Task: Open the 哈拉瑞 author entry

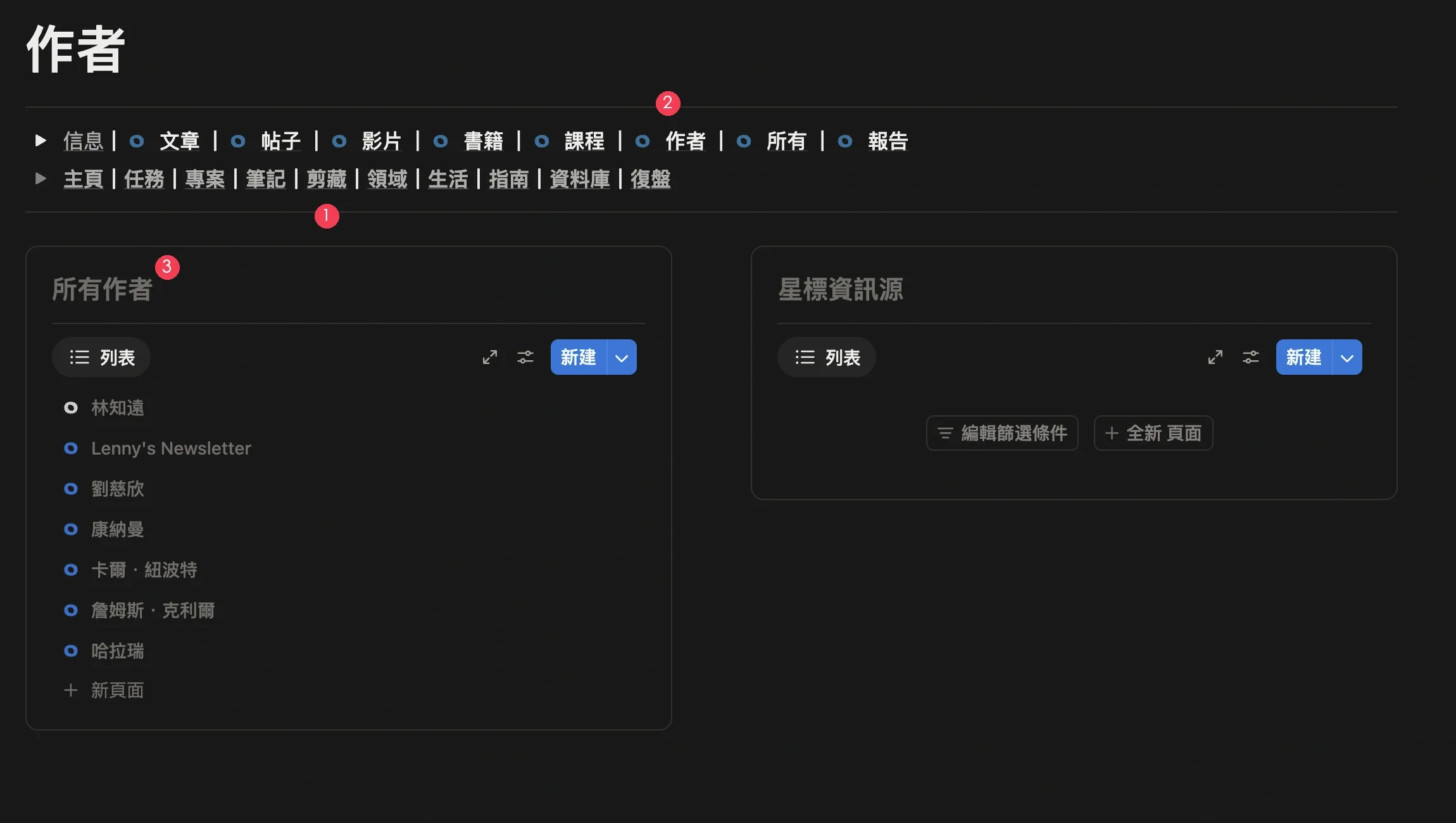Action: [118, 651]
